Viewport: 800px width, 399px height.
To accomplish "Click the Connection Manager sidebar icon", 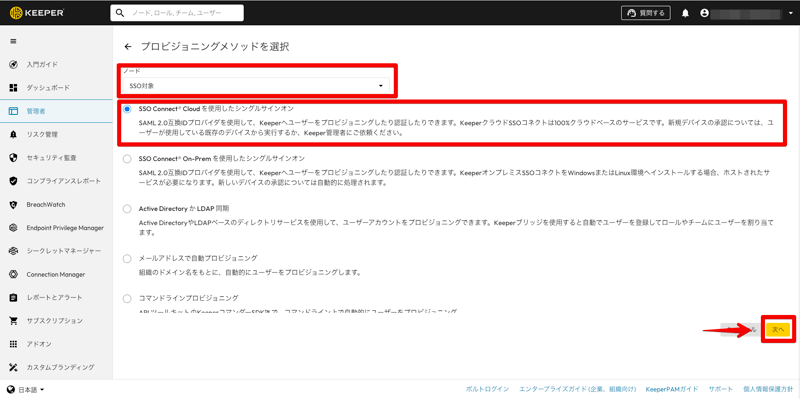I will [x=14, y=275].
